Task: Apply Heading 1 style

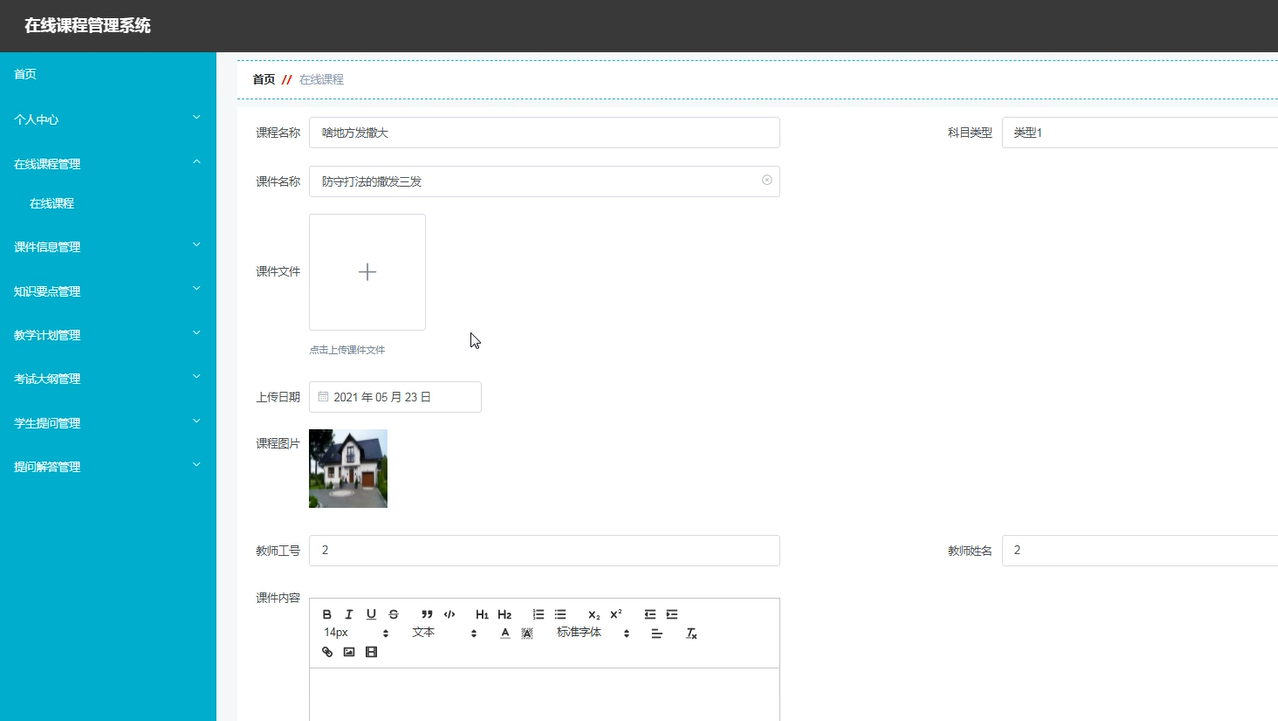Action: tap(482, 614)
